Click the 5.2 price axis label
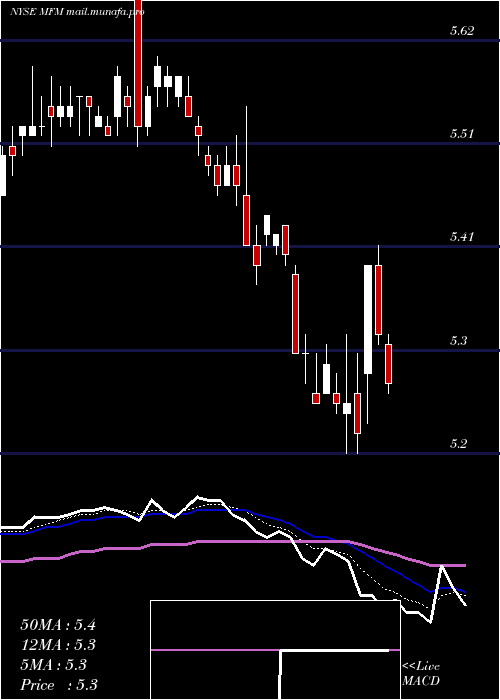This screenshot has height=700, width=500. (458, 444)
